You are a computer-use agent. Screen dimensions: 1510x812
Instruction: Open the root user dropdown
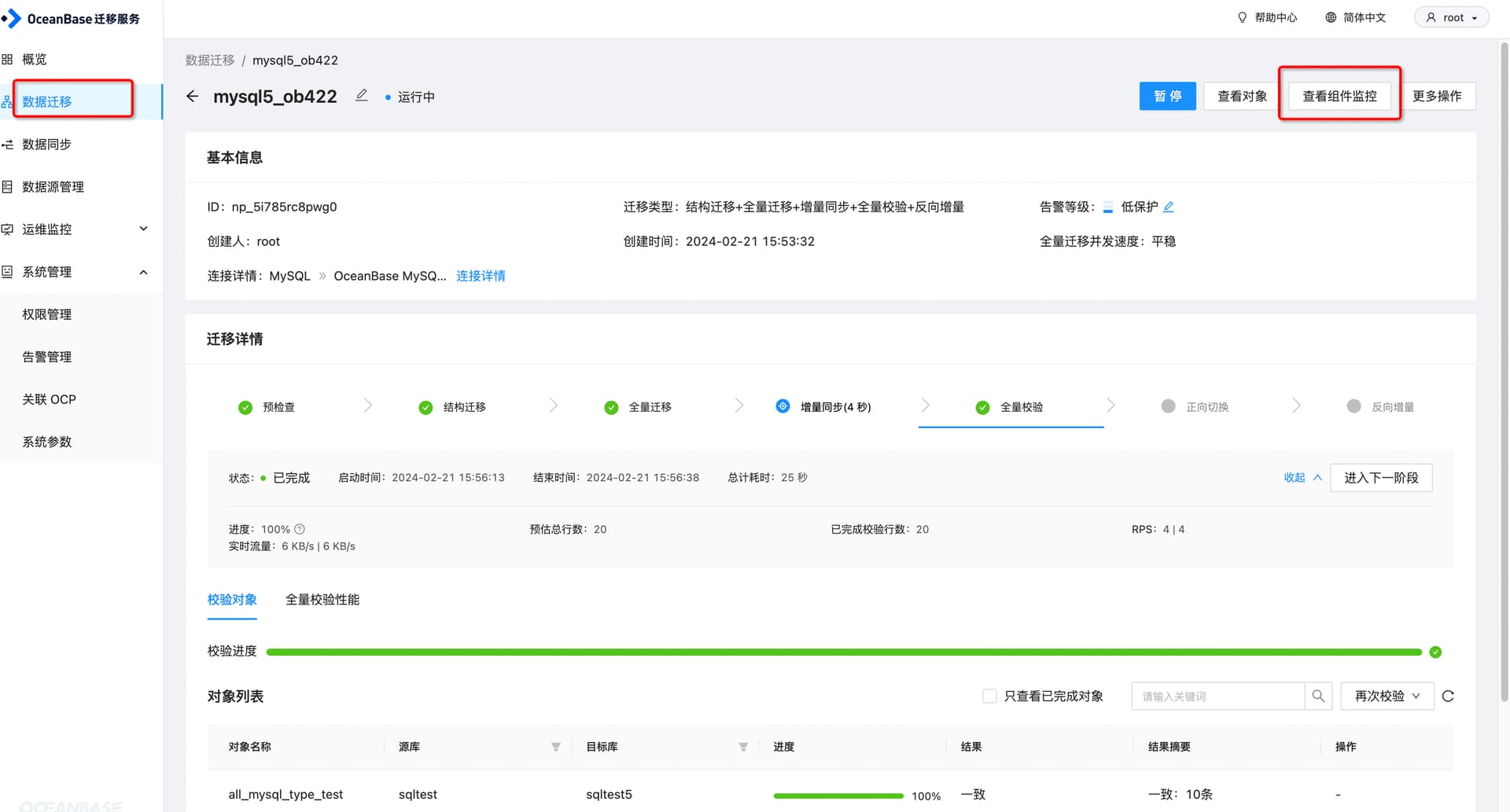click(1451, 17)
